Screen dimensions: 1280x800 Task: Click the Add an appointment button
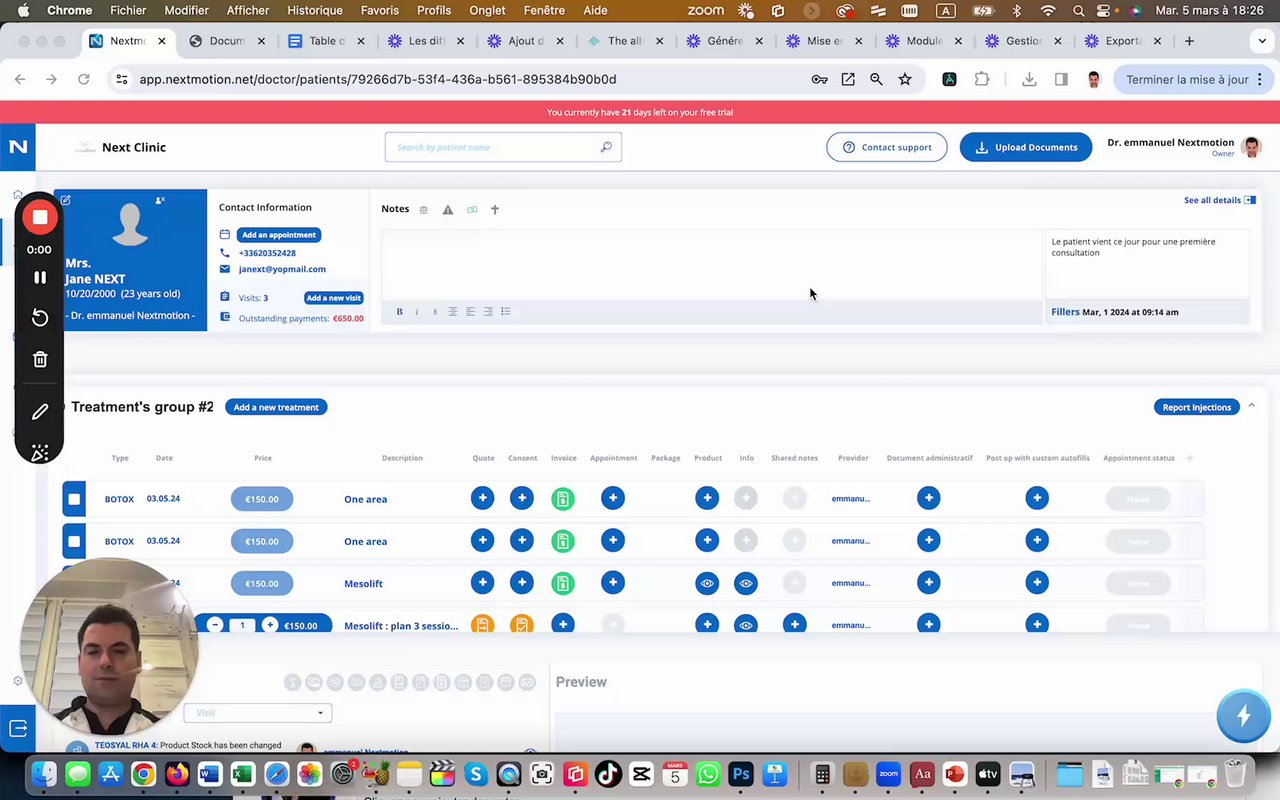click(278, 235)
